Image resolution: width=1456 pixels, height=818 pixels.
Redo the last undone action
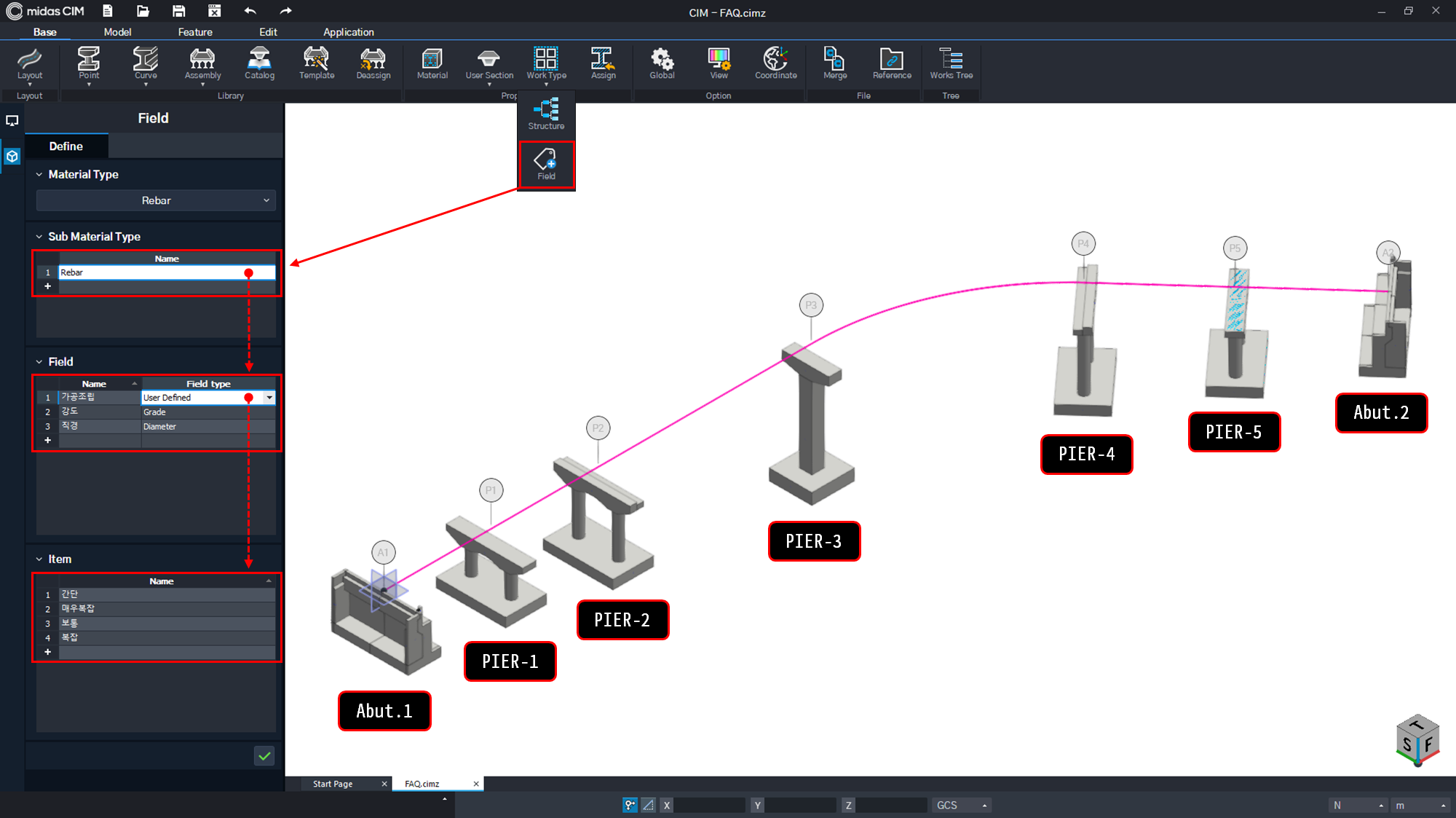[285, 11]
